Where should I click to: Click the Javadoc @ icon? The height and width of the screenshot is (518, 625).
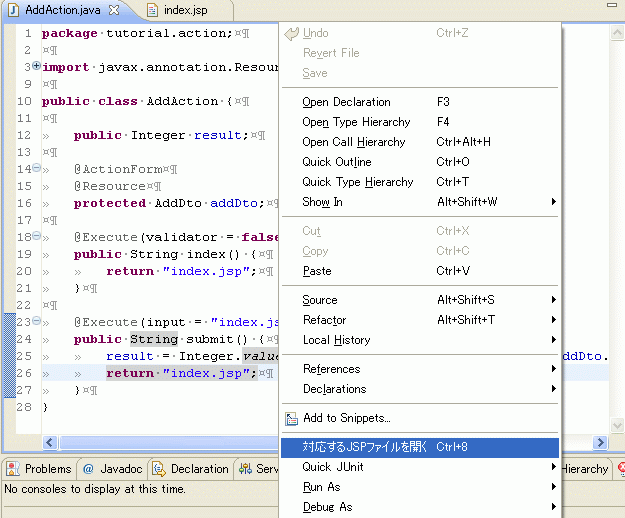coord(88,469)
